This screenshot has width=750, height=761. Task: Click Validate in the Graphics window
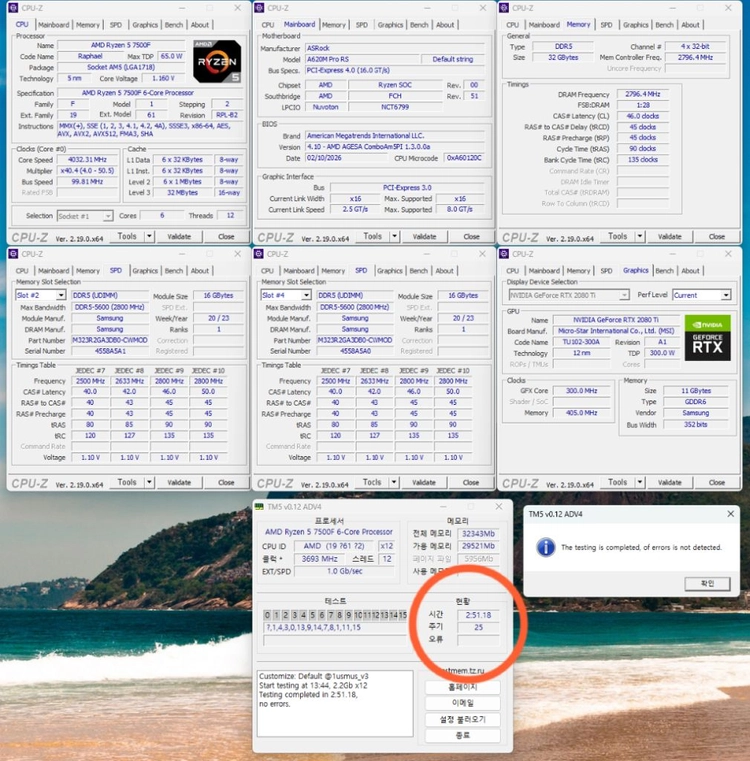670,482
